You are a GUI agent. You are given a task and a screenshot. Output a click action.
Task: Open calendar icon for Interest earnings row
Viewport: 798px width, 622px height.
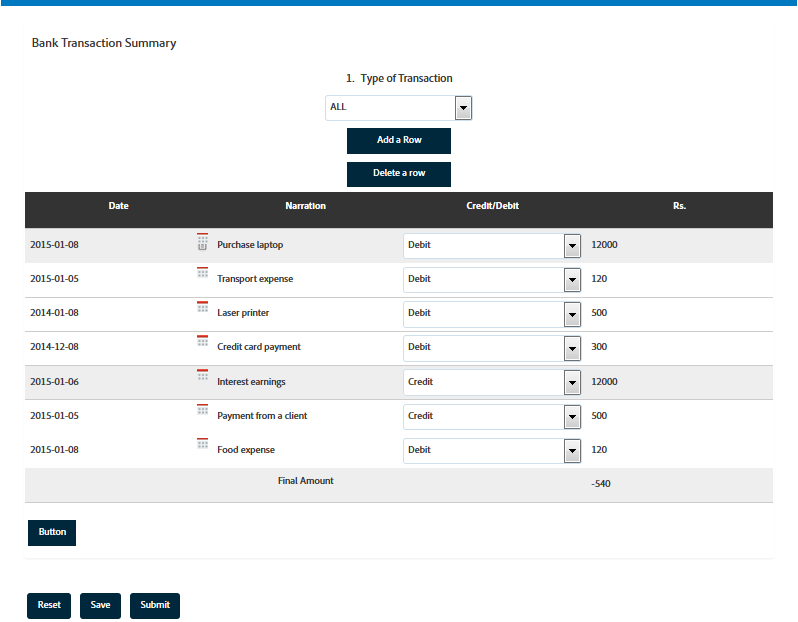[203, 375]
